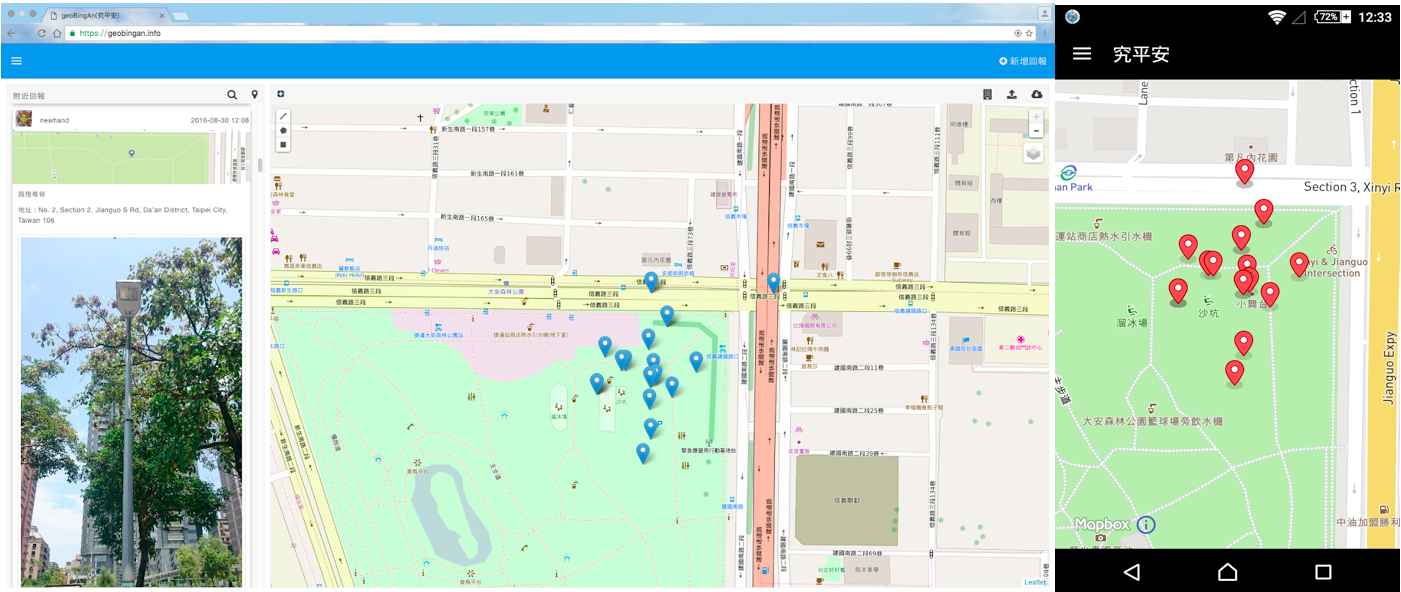Click the 12:33 clock in the status bar
Screen dimensions: 1401x592
pos(1376,17)
